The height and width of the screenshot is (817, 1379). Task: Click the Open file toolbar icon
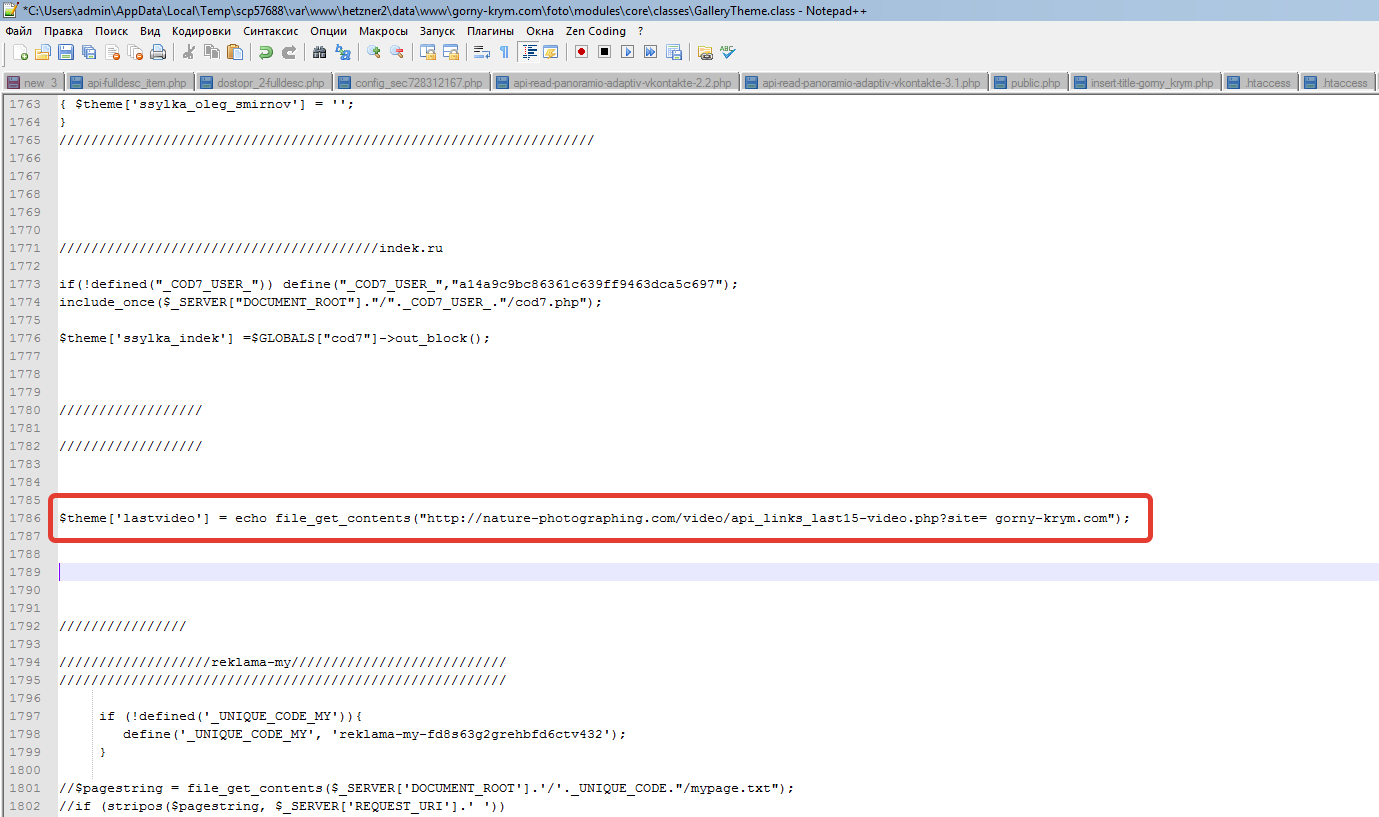pos(42,52)
